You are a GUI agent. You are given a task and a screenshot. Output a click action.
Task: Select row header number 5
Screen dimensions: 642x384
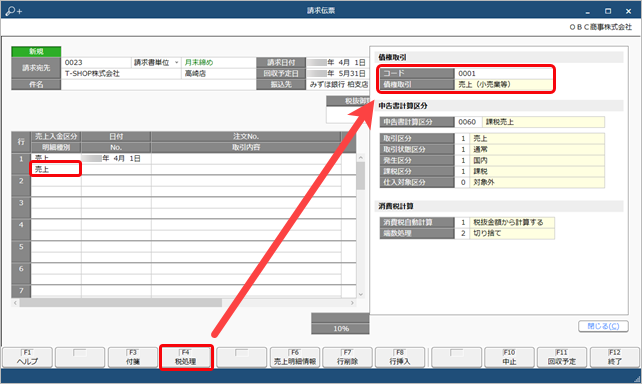(21, 252)
